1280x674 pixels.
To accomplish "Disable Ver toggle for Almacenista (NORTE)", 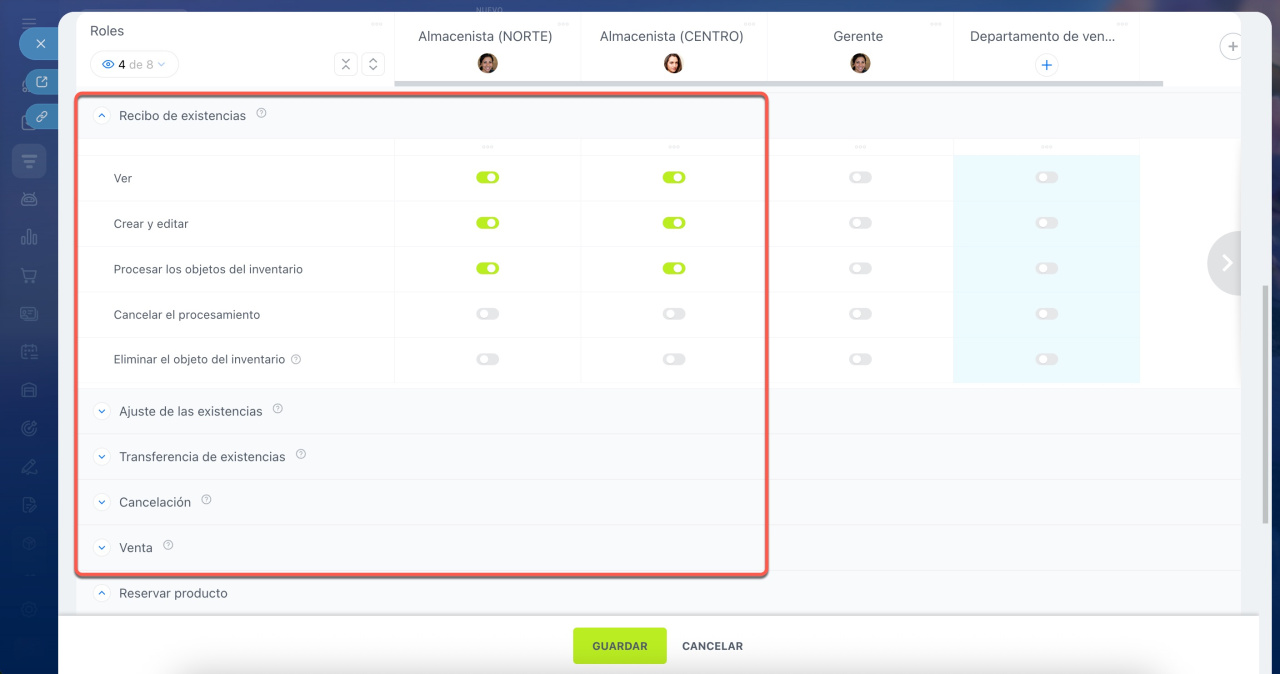I will click(x=487, y=178).
